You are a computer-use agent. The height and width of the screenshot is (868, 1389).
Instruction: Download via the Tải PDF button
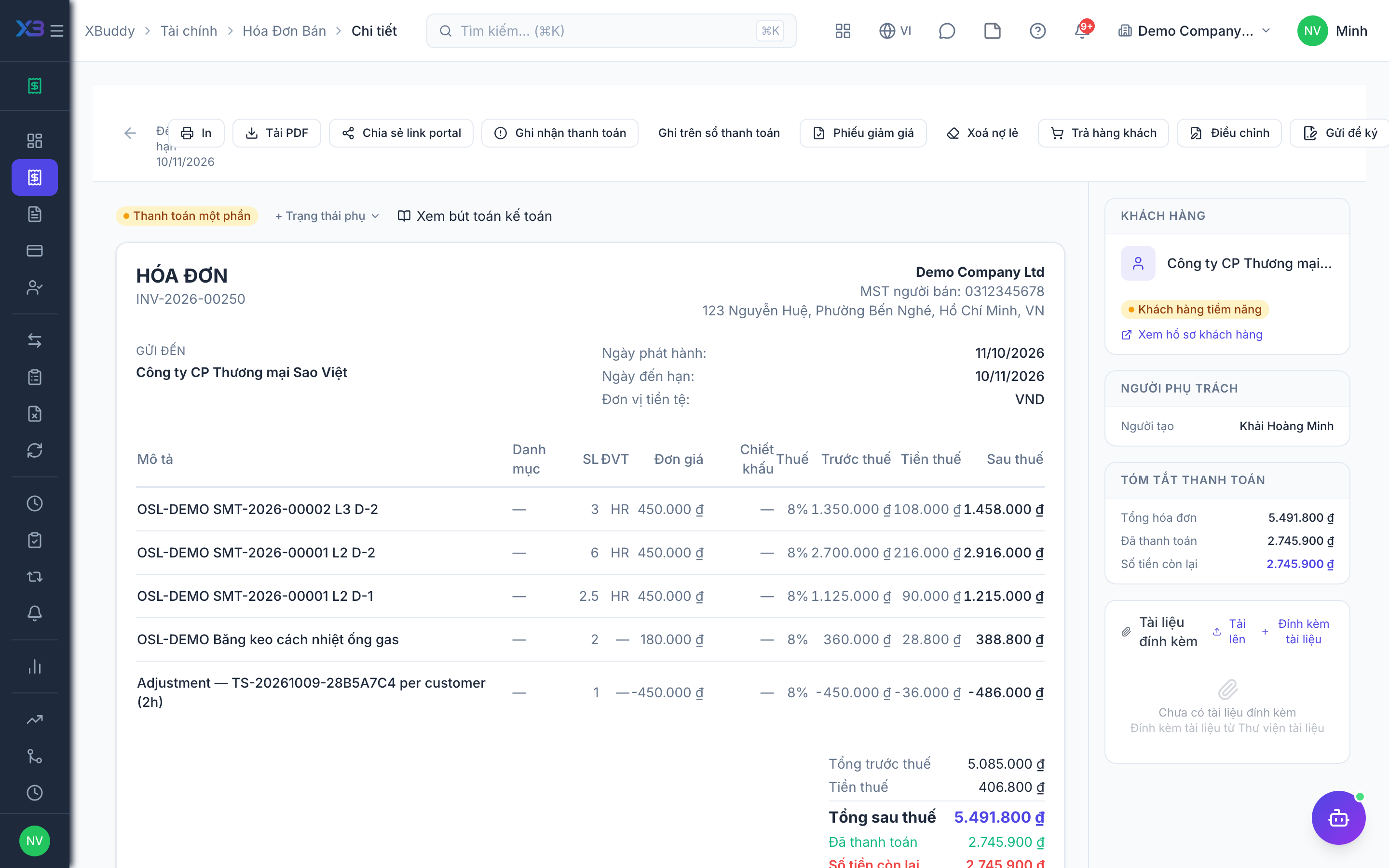click(277, 133)
